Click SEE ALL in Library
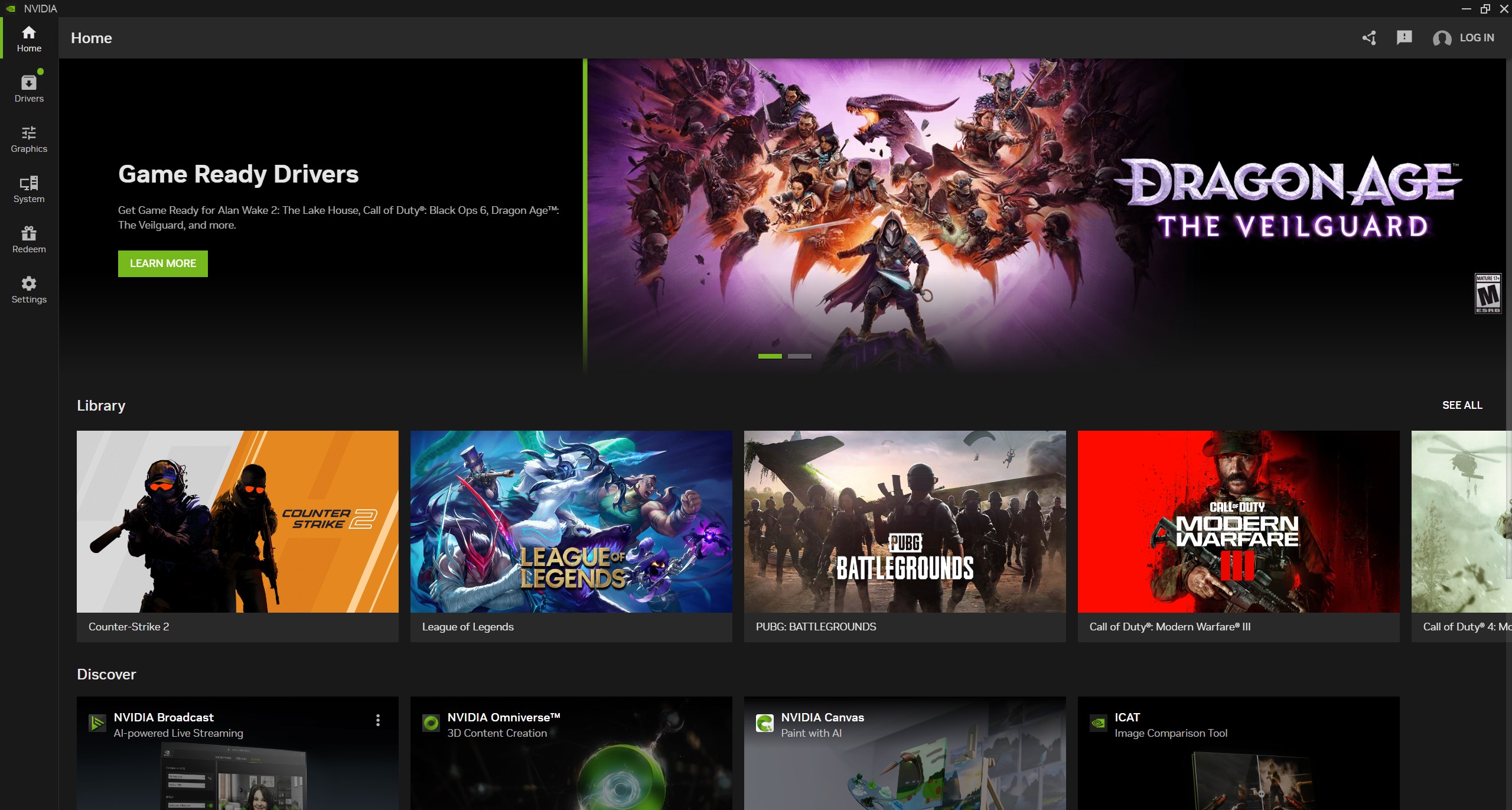The width and height of the screenshot is (1512, 810). pyautogui.click(x=1462, y=405)
